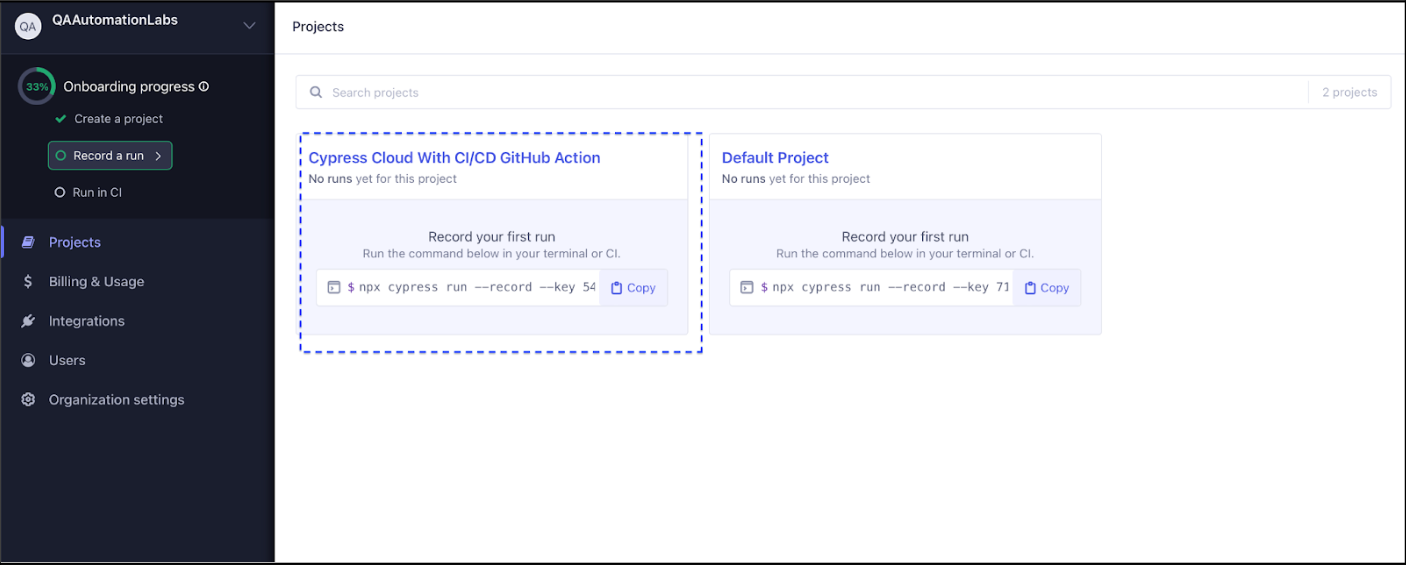The width and height of the screenshot is (1406, 570).
Task: Click the Users person icon
Action: coord(28,360)
